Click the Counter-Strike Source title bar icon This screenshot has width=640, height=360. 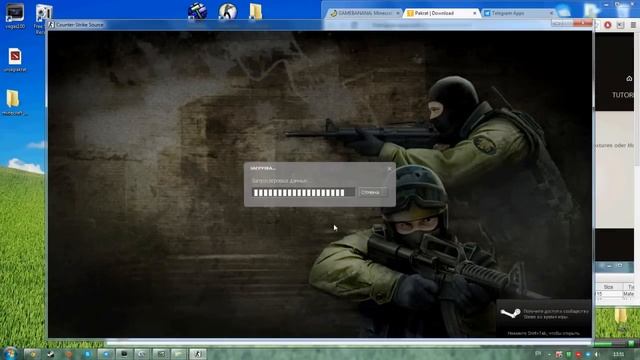(x=51, y=25)
